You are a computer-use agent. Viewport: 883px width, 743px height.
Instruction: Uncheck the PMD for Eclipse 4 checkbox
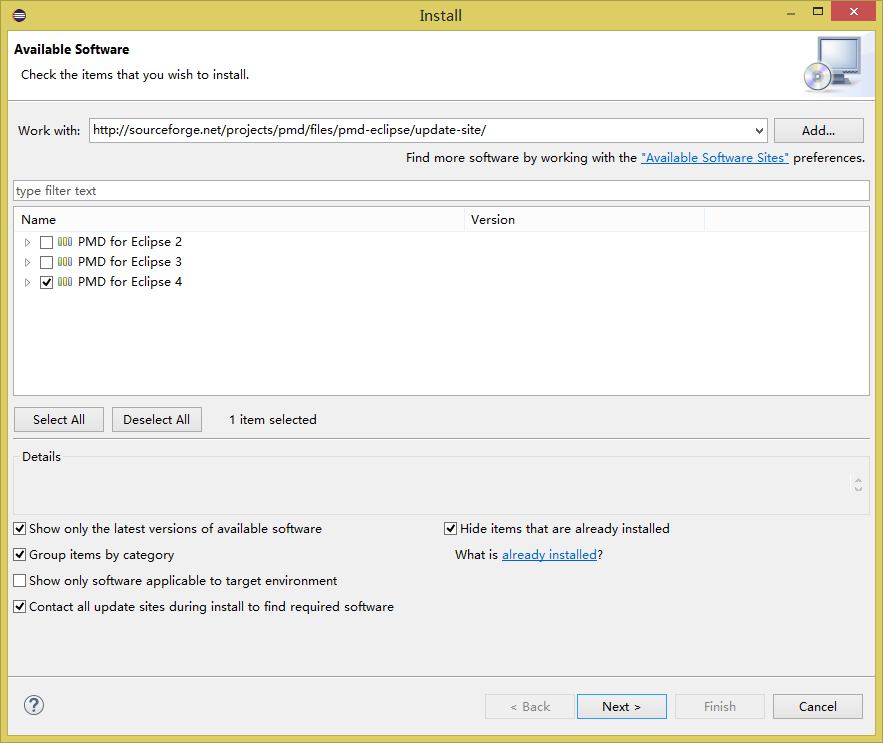click(47, 282)
